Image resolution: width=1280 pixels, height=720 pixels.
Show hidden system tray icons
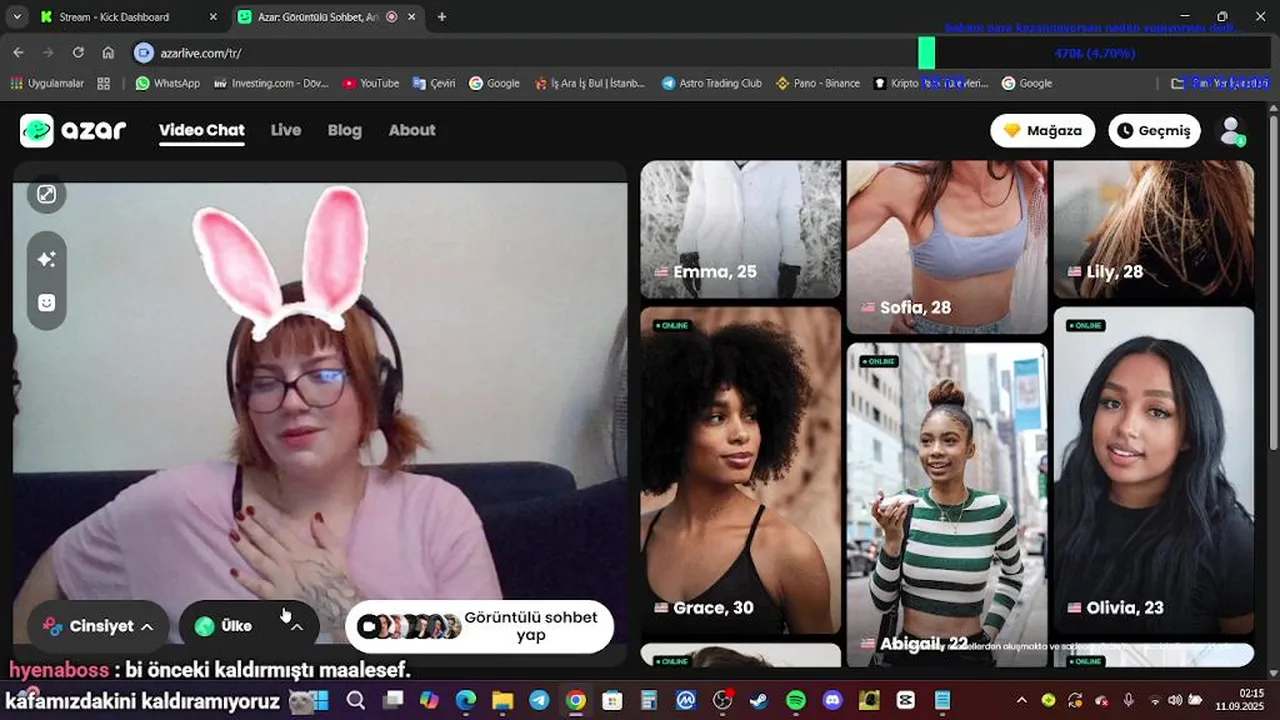[x=1021, y=700]
